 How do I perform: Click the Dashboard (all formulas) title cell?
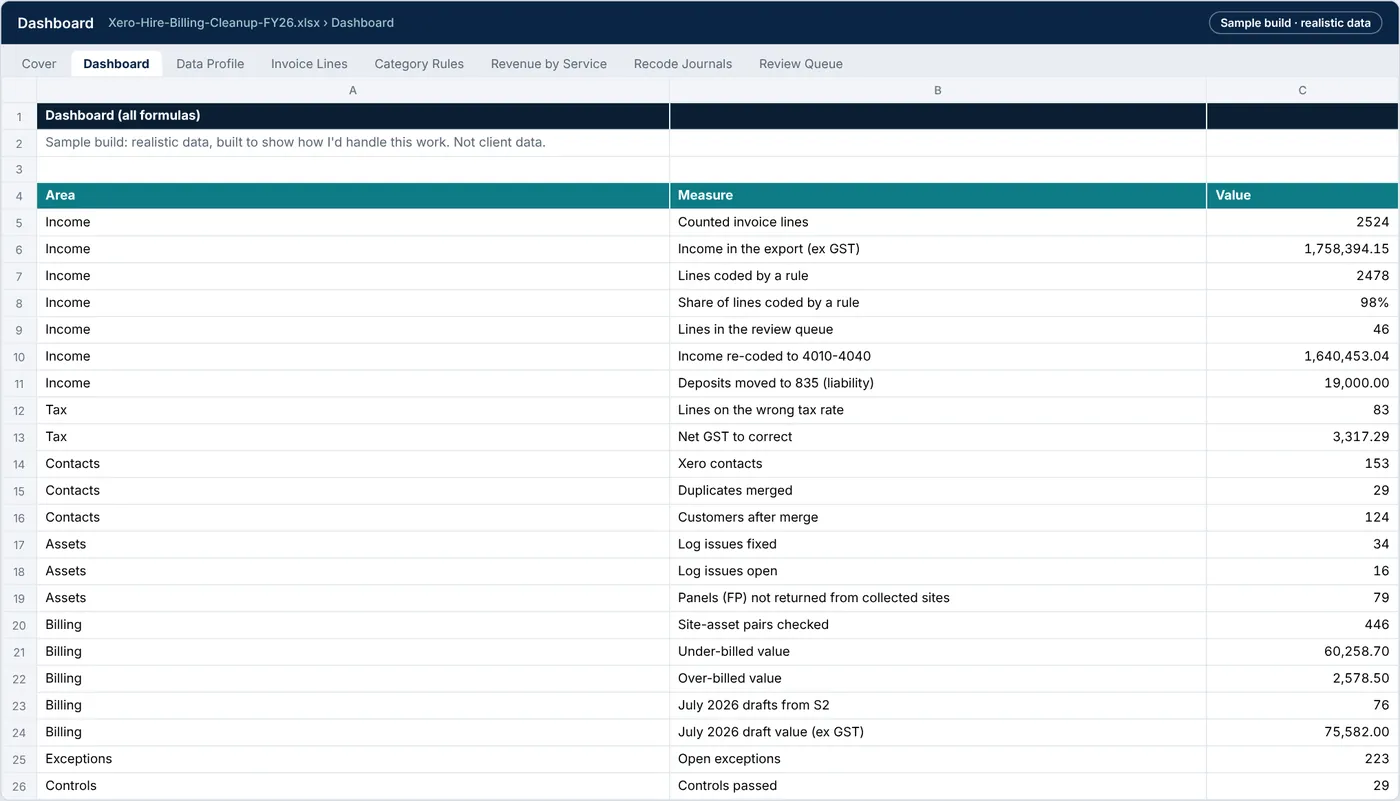353,116
